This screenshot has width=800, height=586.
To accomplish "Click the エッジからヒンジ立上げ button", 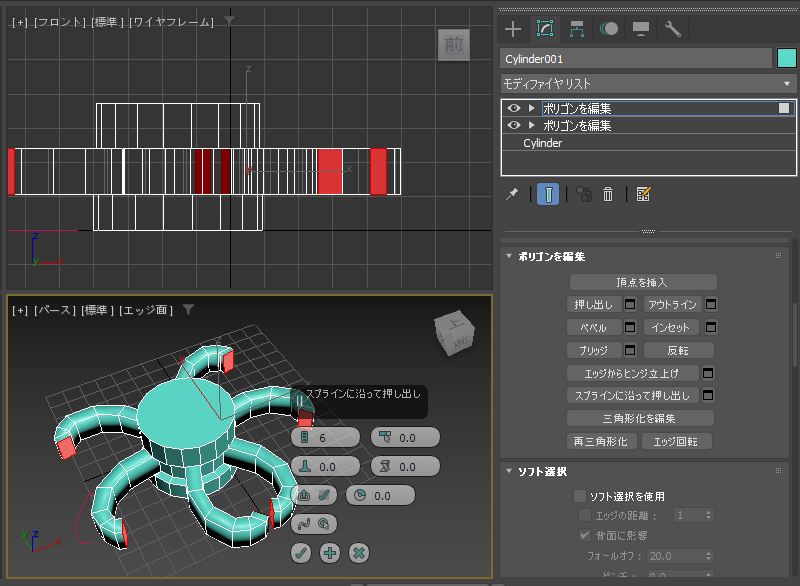I will pyautogui.click(x=633, y=373).
